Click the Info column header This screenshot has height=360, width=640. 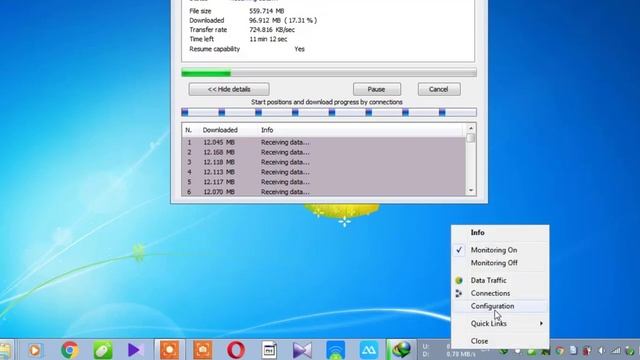coord(267,130)
